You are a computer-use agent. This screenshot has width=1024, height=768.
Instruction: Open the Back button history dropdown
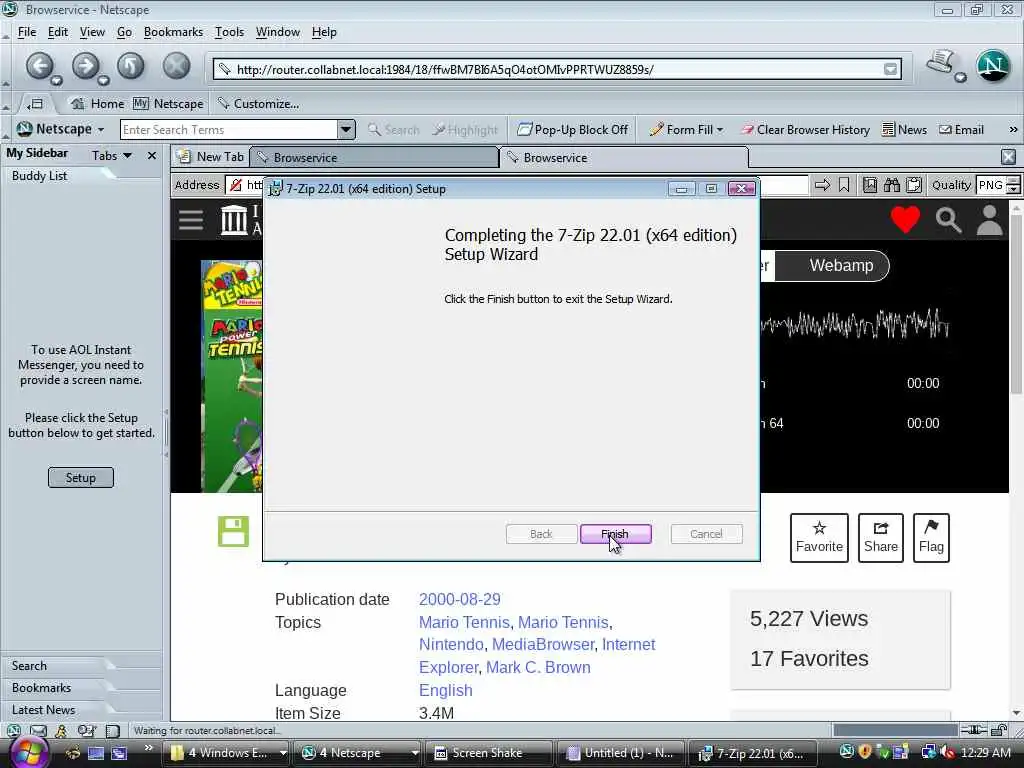pyautogui.click(x=57, y=81)
